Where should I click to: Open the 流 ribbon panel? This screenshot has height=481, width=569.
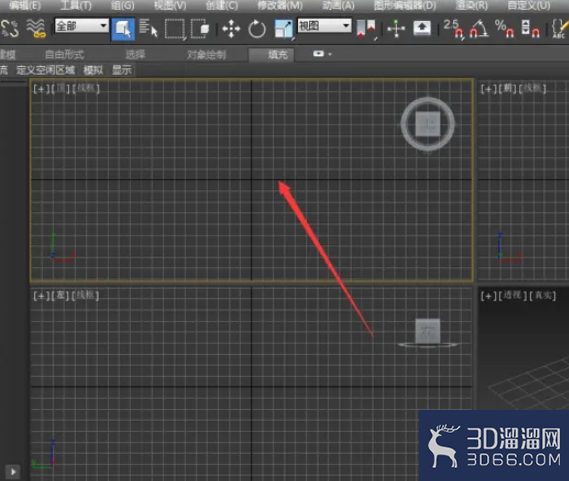[4, 70]
